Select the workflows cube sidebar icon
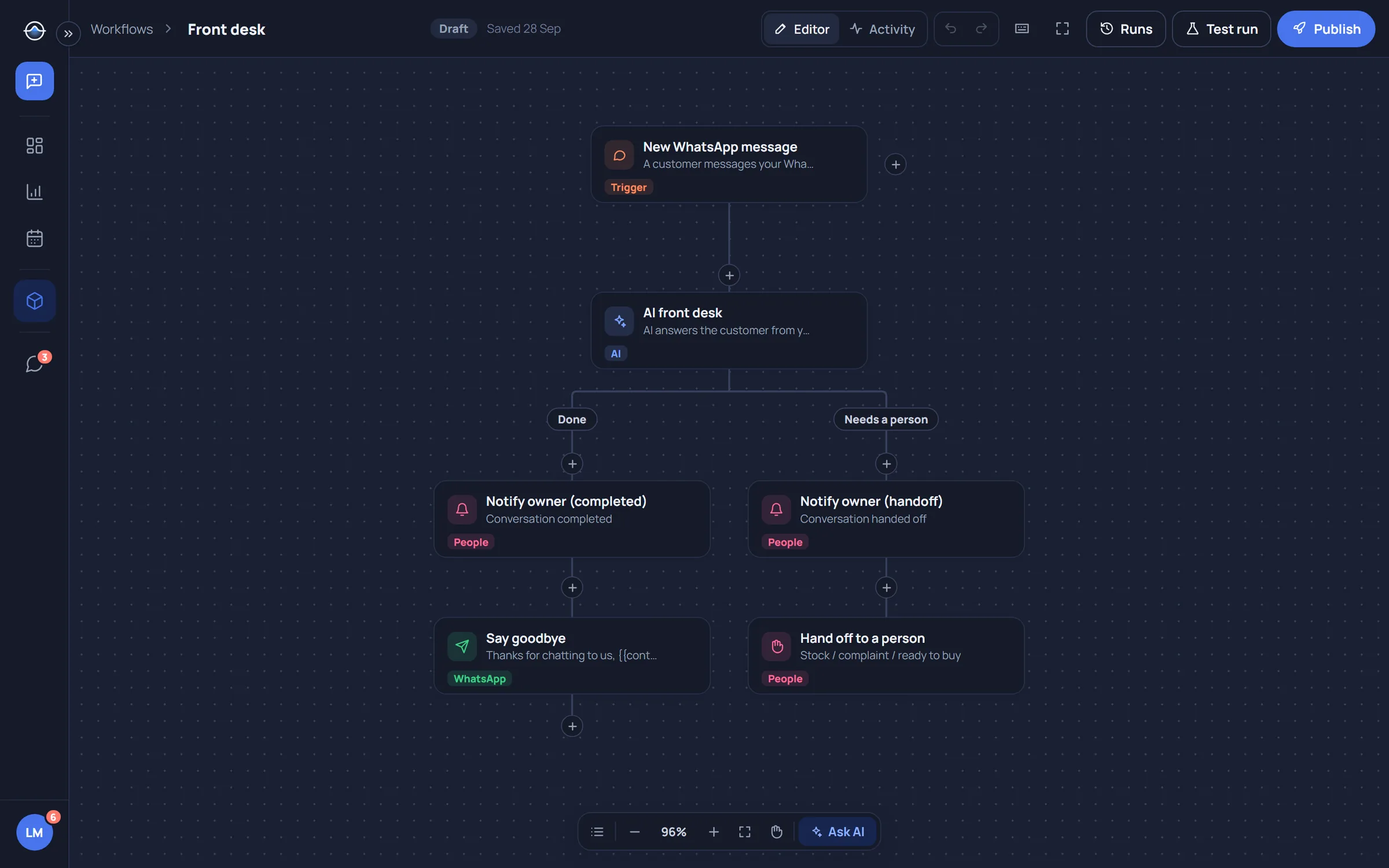Screen dimensions: 1389x868 tap(35, 301)
